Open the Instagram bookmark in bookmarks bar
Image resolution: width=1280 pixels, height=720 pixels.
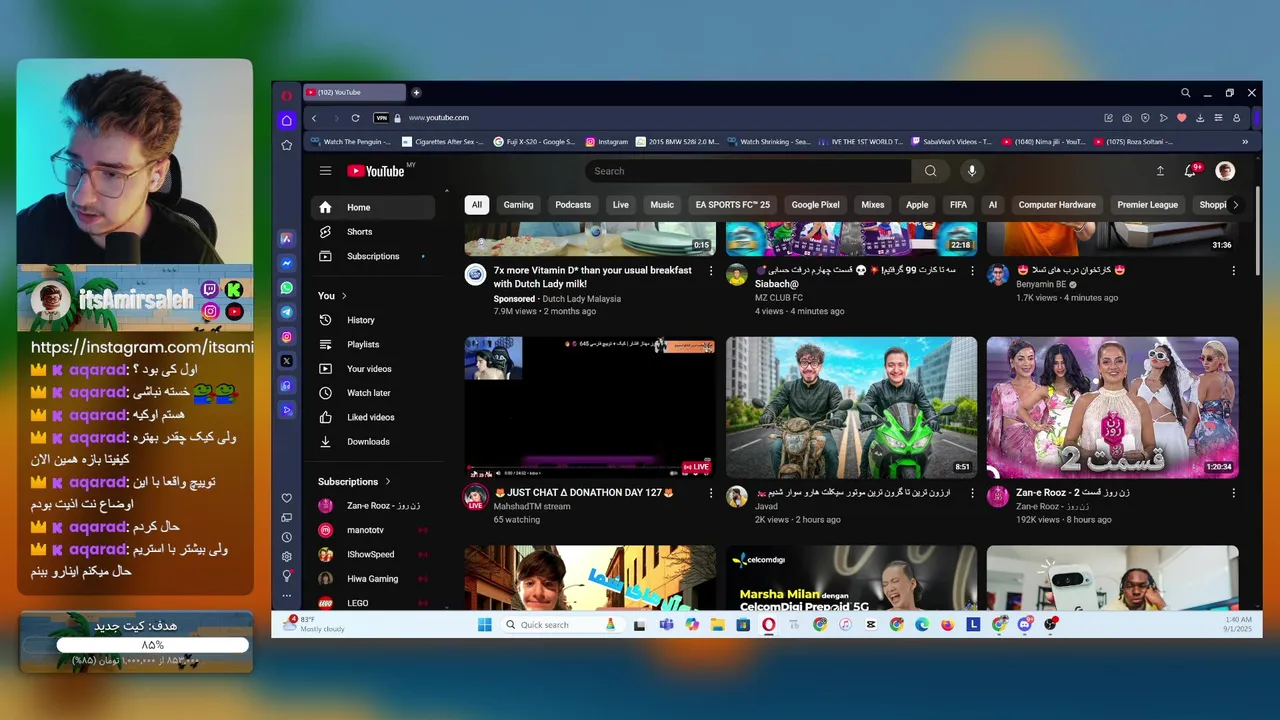pos(606,142)
